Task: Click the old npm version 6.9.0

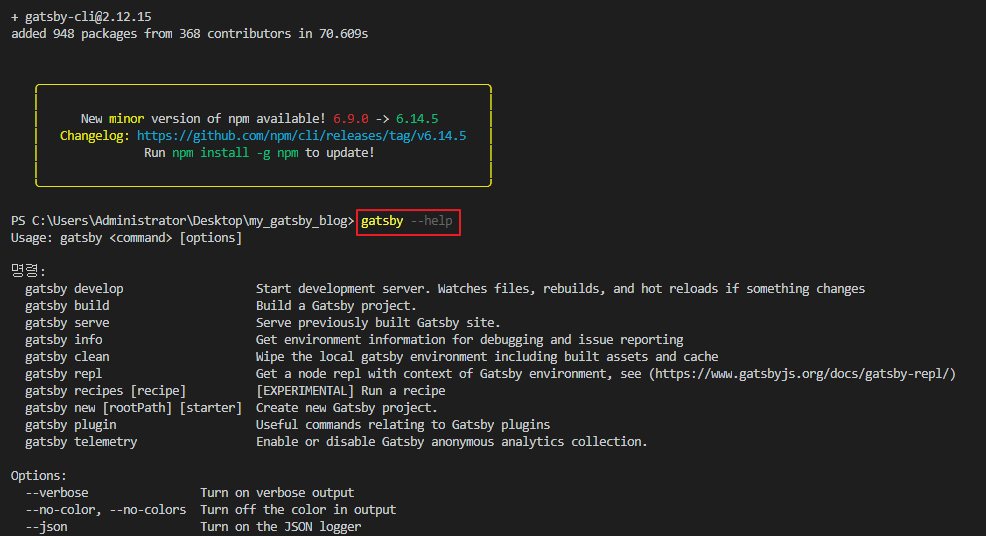Action: (x=351, y=119)
